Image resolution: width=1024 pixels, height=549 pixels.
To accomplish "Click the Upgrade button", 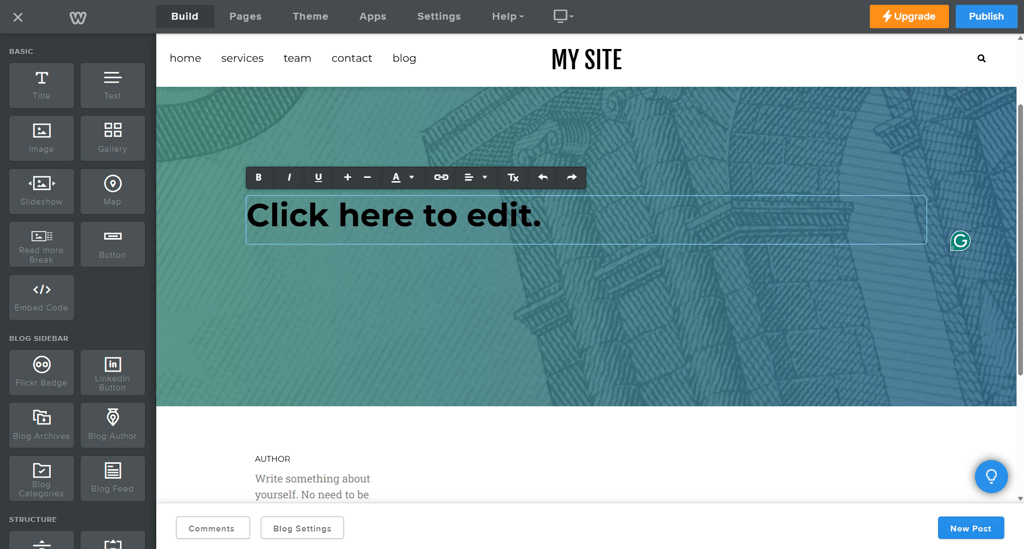I will pos(909,16).
